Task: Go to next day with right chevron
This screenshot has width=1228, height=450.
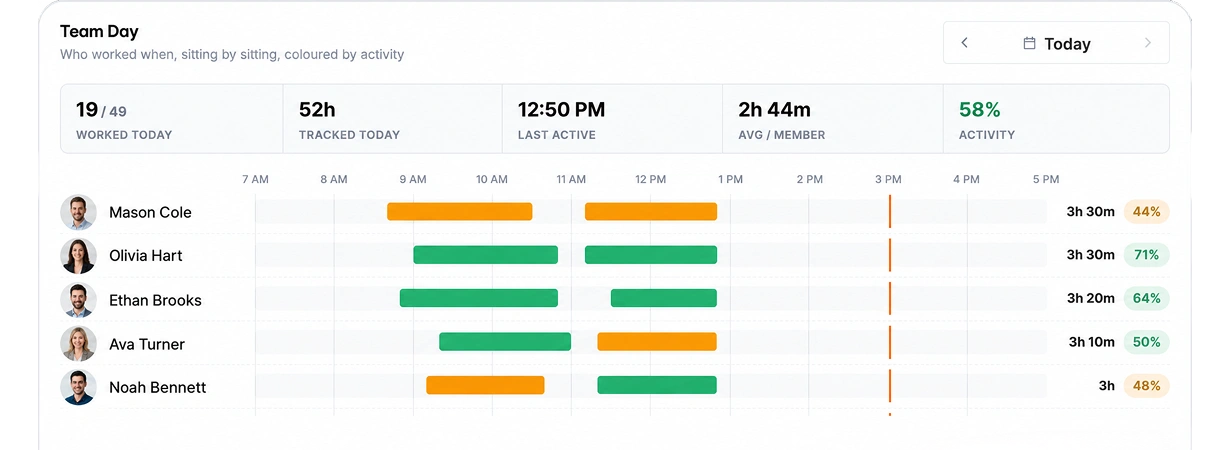Action: click(1148, 43)
